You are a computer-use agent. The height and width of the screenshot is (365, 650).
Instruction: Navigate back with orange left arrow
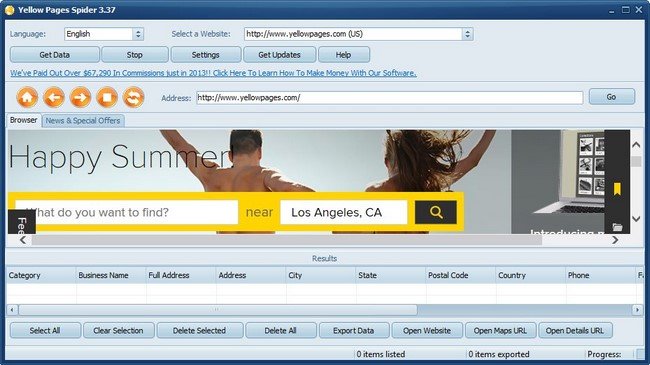click(x=54, y=97)
